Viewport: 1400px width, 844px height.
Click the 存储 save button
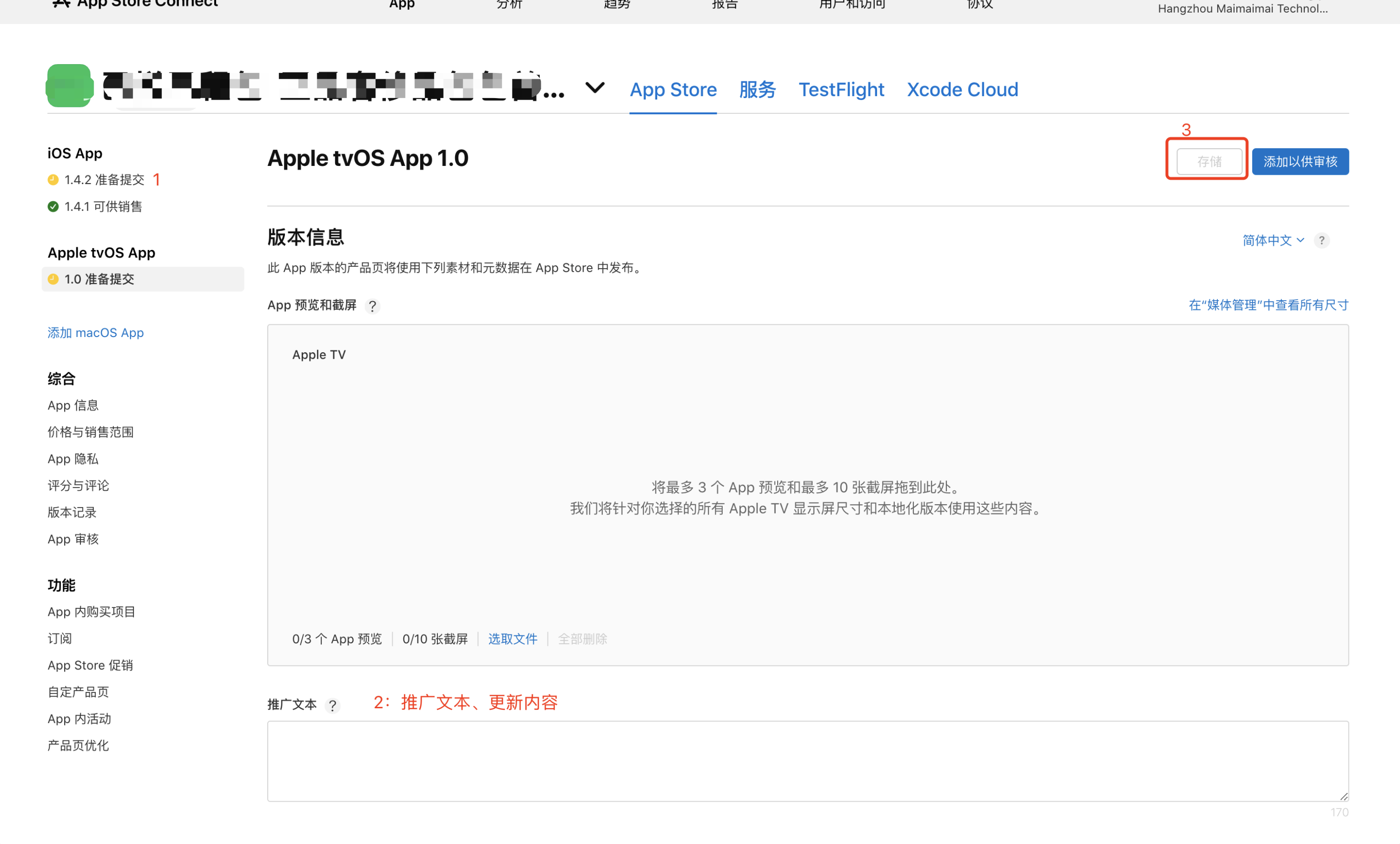1209,161
